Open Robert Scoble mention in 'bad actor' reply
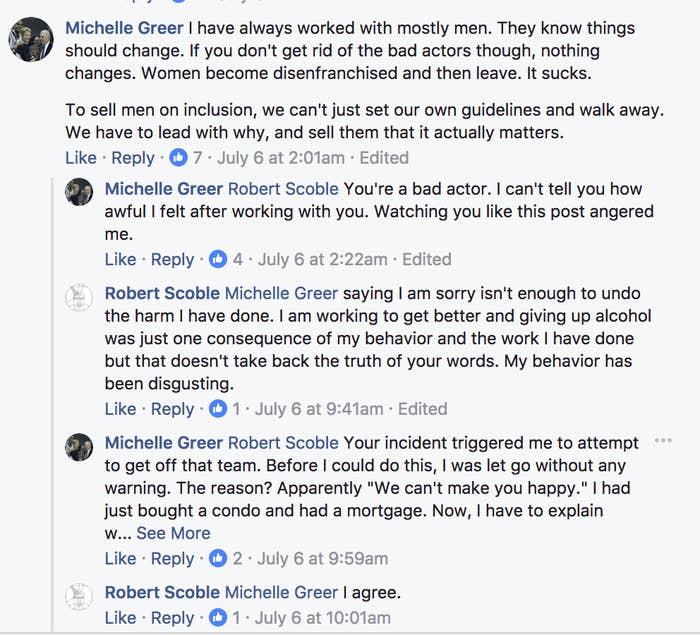Viewport: 700px width, 635px height. pos(283,189)
